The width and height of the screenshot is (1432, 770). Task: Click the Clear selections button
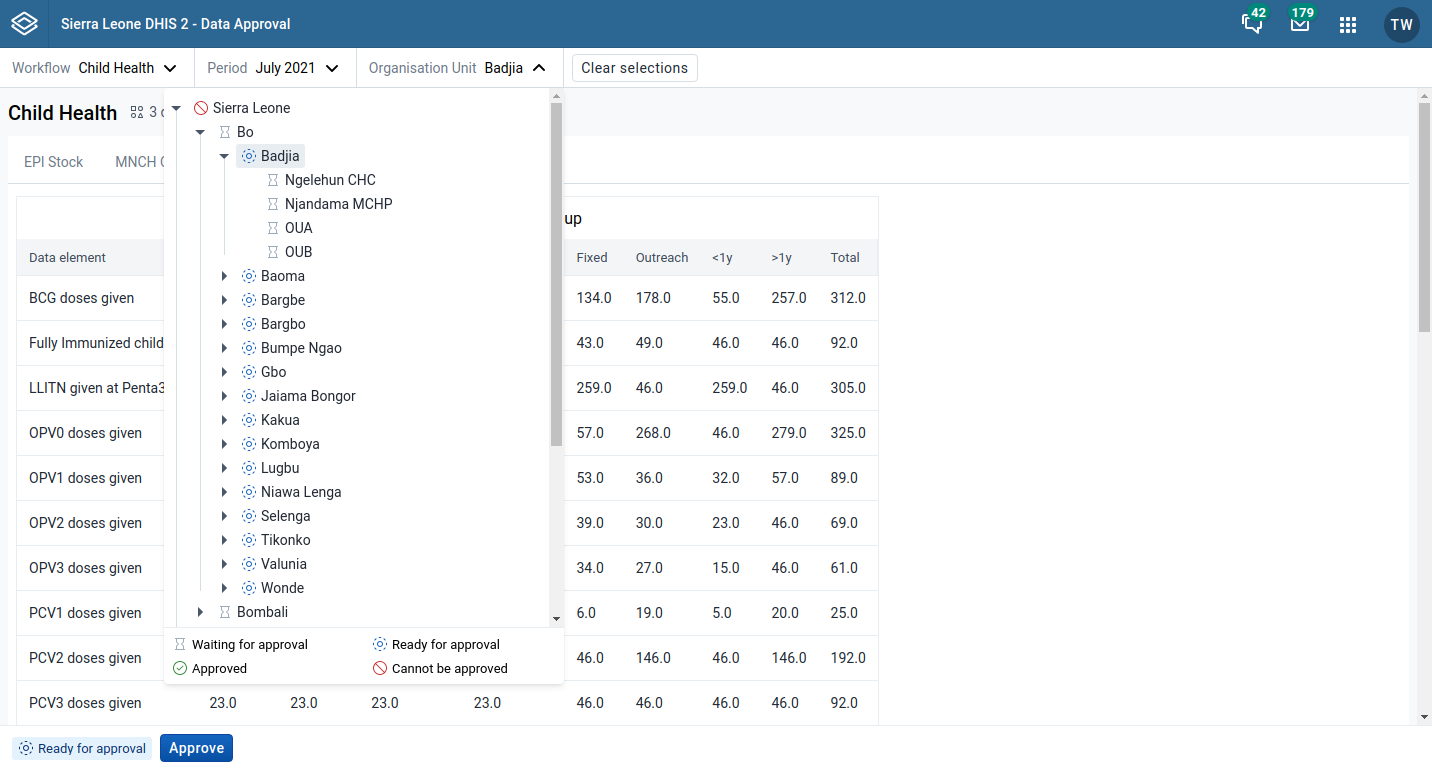pos(634,68)
